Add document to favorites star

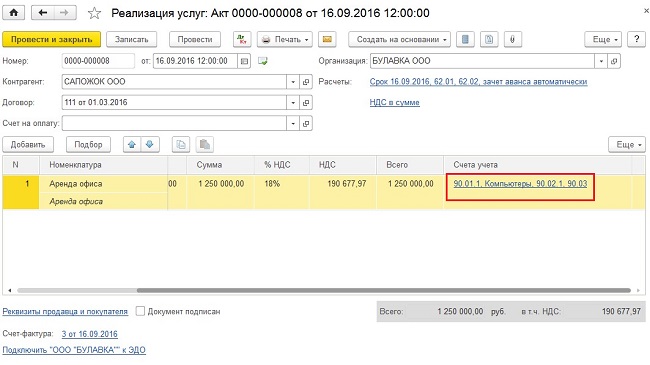pyautogui.click(x=94, y=13)
